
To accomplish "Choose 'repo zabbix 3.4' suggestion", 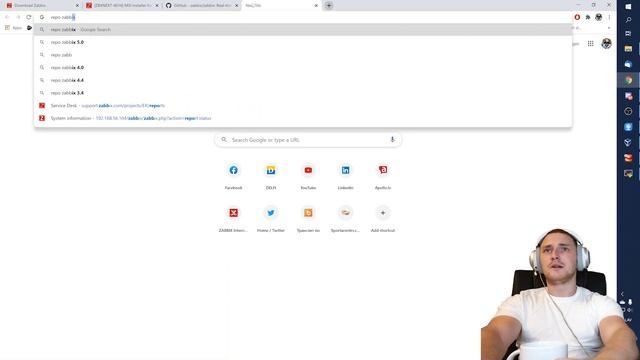I will click(x=303, y=93).
